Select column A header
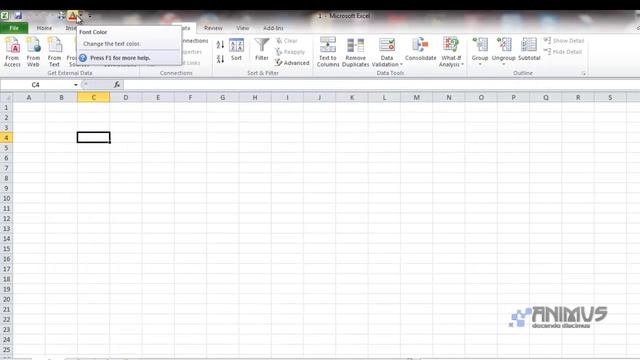This screenshot has height=360, width=640. point(29,98)
